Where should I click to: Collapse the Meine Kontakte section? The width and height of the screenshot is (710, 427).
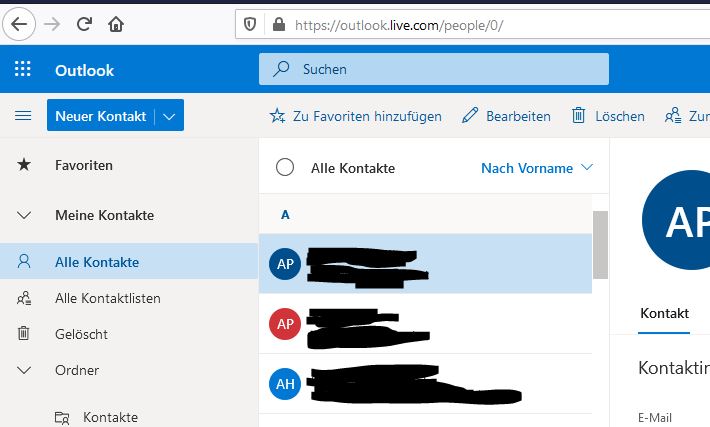[x=24, y=215]
